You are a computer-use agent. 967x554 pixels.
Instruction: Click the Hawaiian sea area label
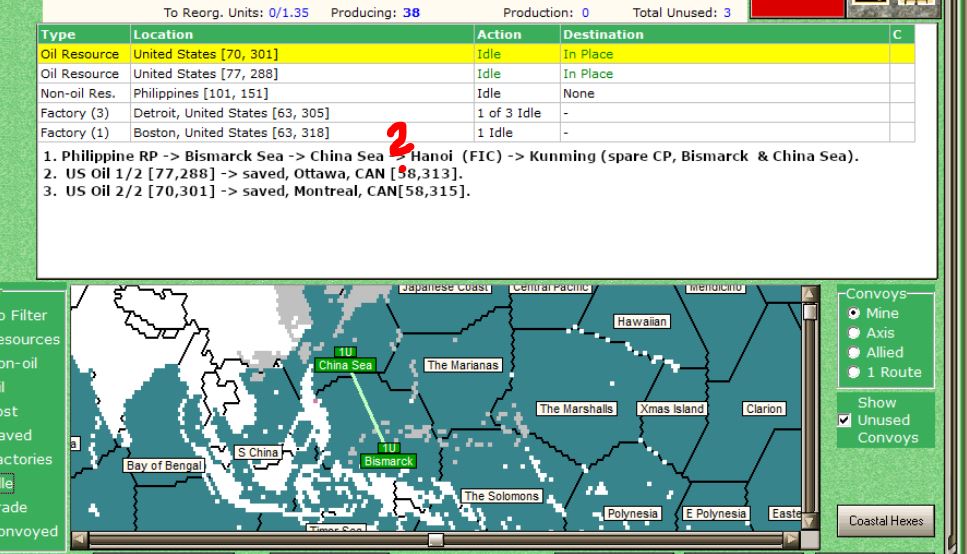pyautogui.click(x=641, y=321)
